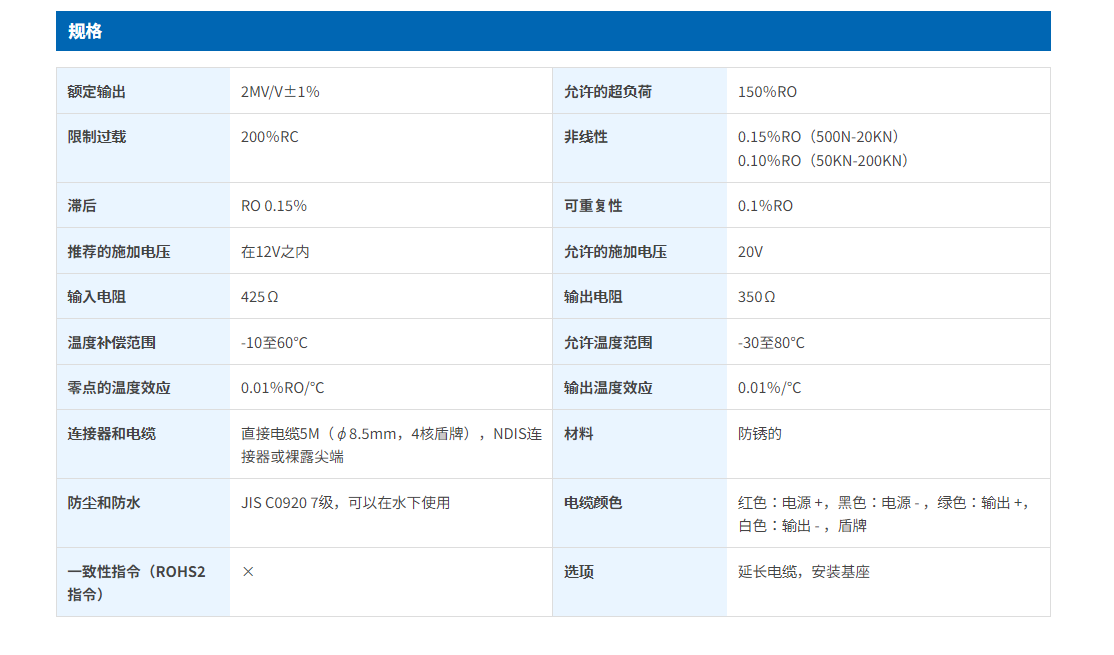Click the JIS C0920 7级 description
1114x655 pixels.
(x=345, y=503)
